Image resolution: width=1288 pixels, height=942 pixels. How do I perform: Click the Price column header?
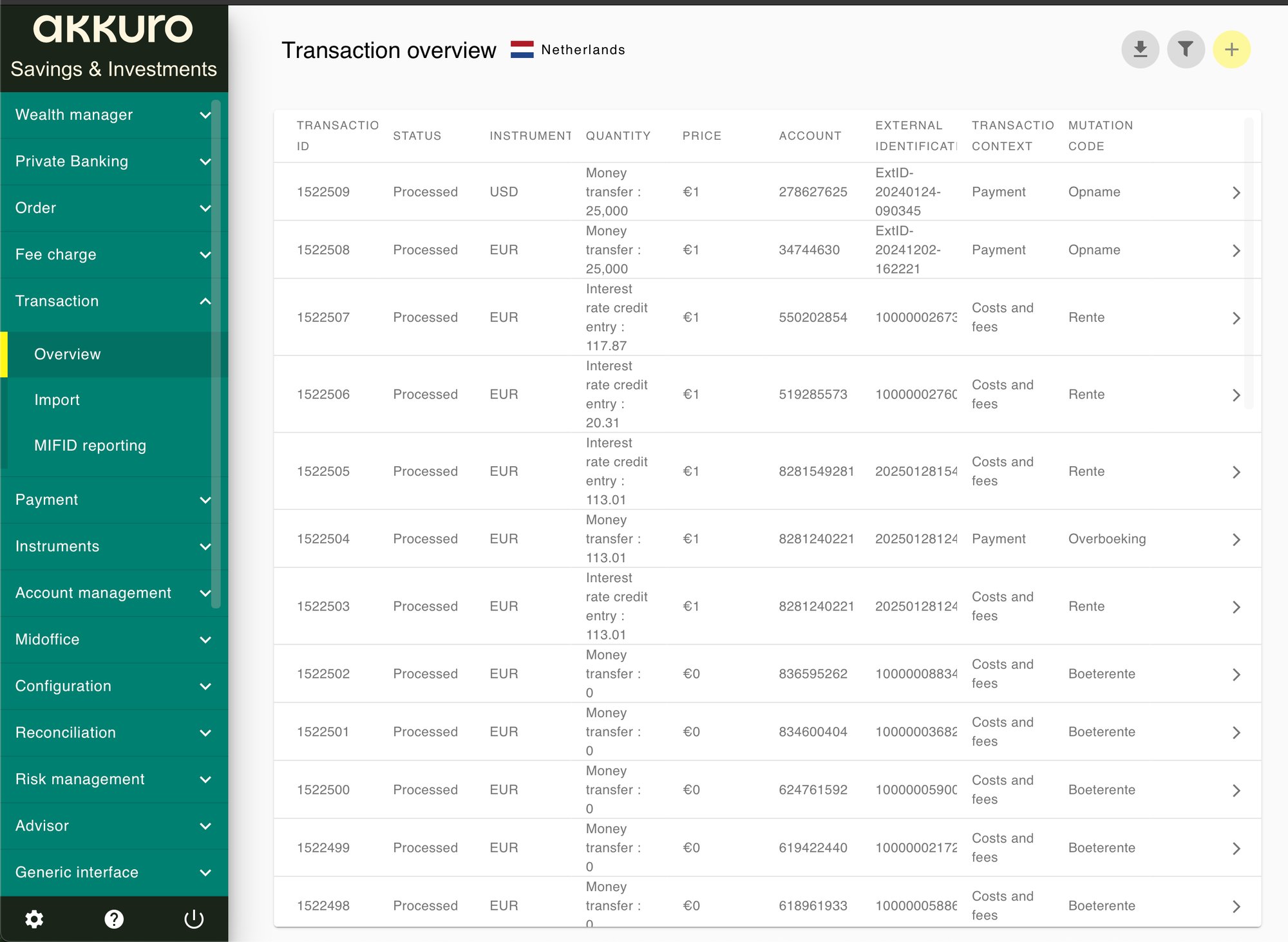pos(701,136)
